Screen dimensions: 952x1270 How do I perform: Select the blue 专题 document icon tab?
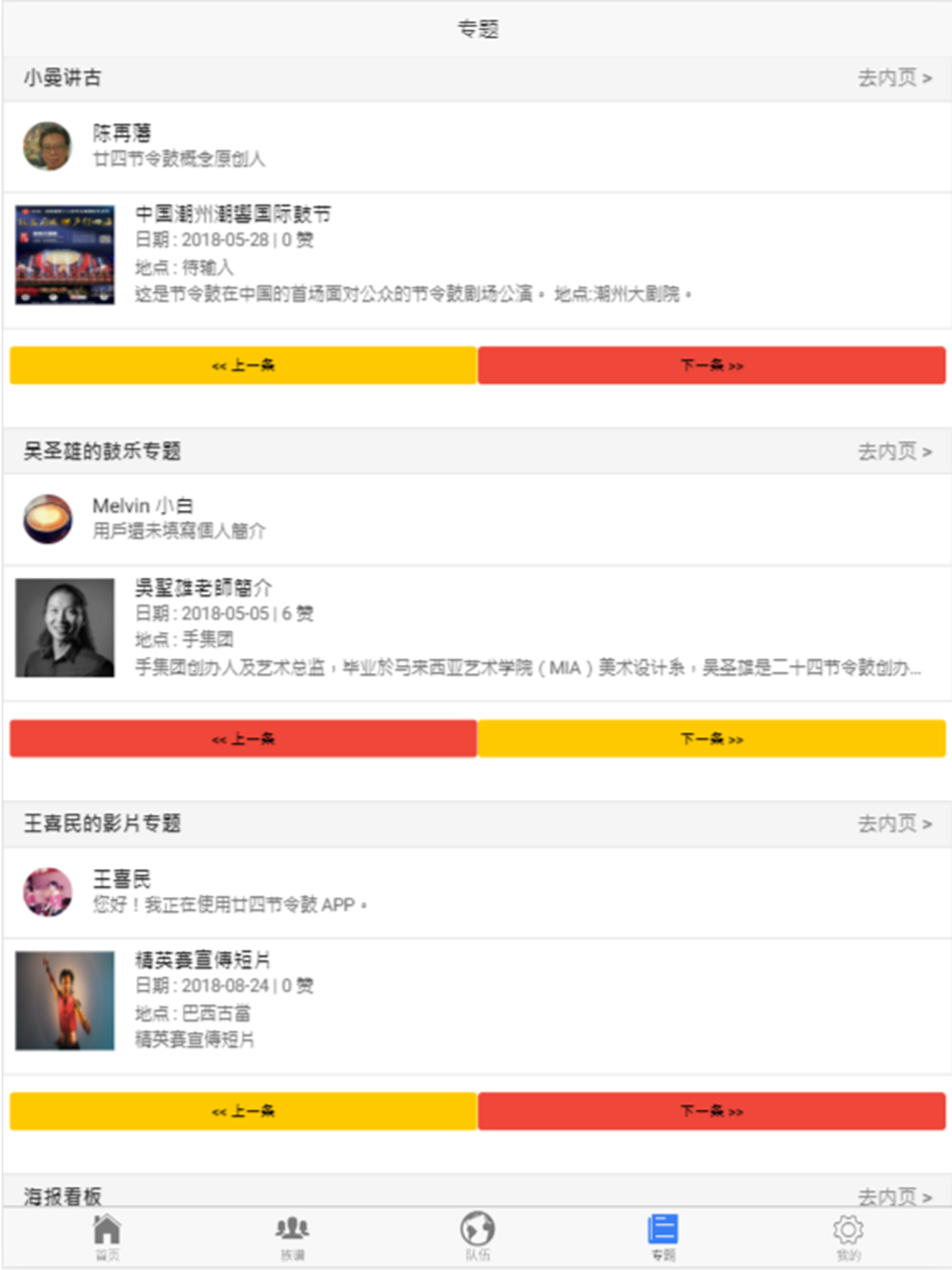pyautogui.click(x=663, y=1236)
